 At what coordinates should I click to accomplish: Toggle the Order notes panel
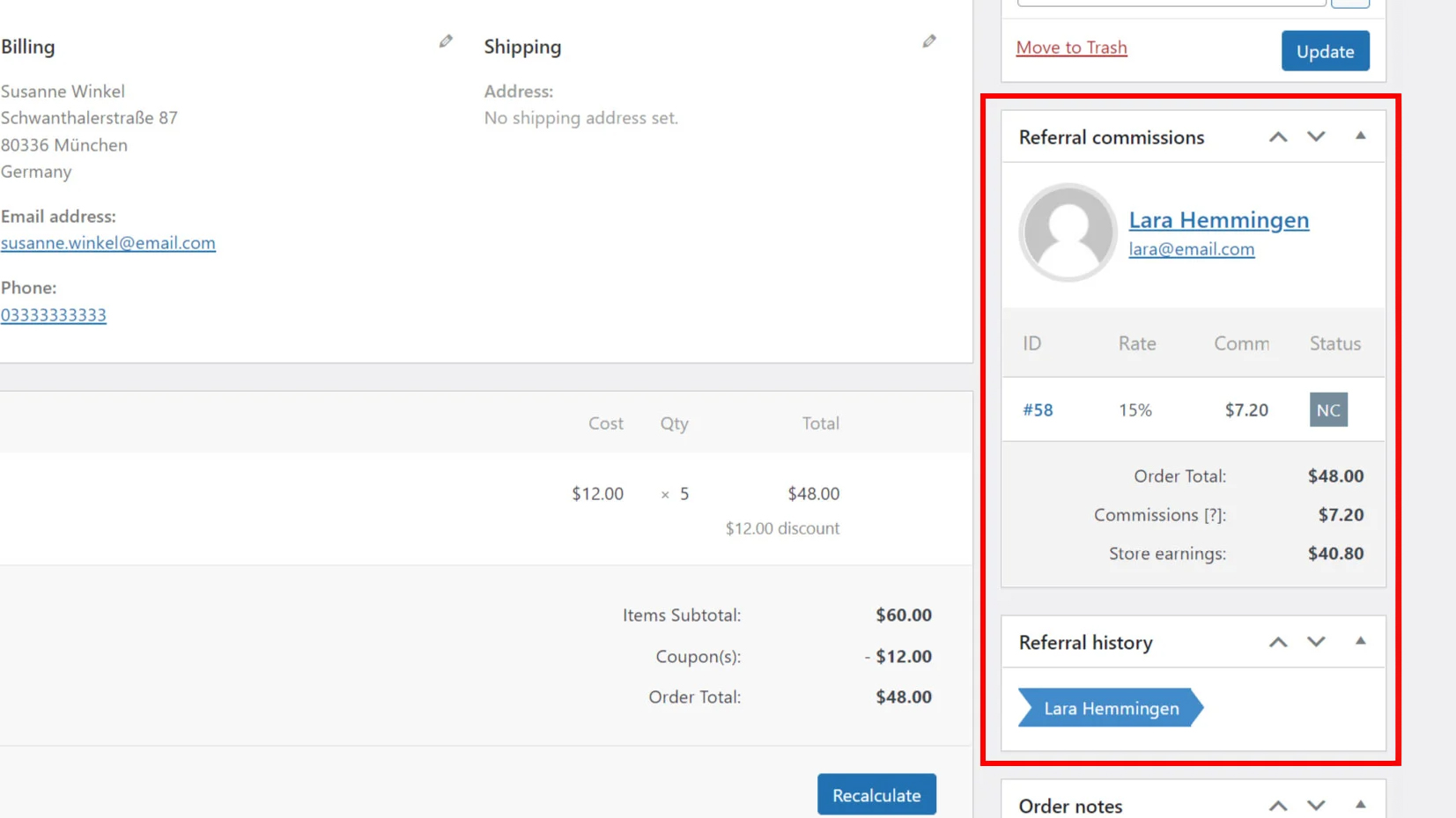point(1360,805)
